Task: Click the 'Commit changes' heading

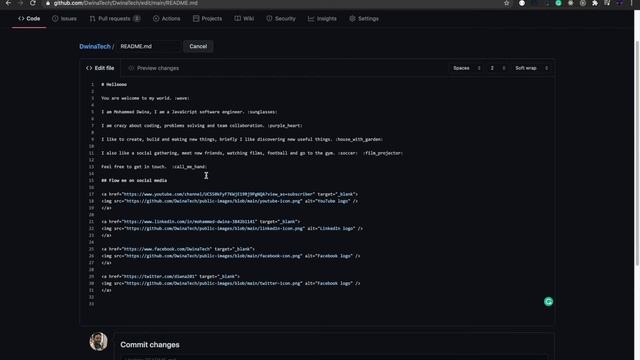Action: click(150, 345)
